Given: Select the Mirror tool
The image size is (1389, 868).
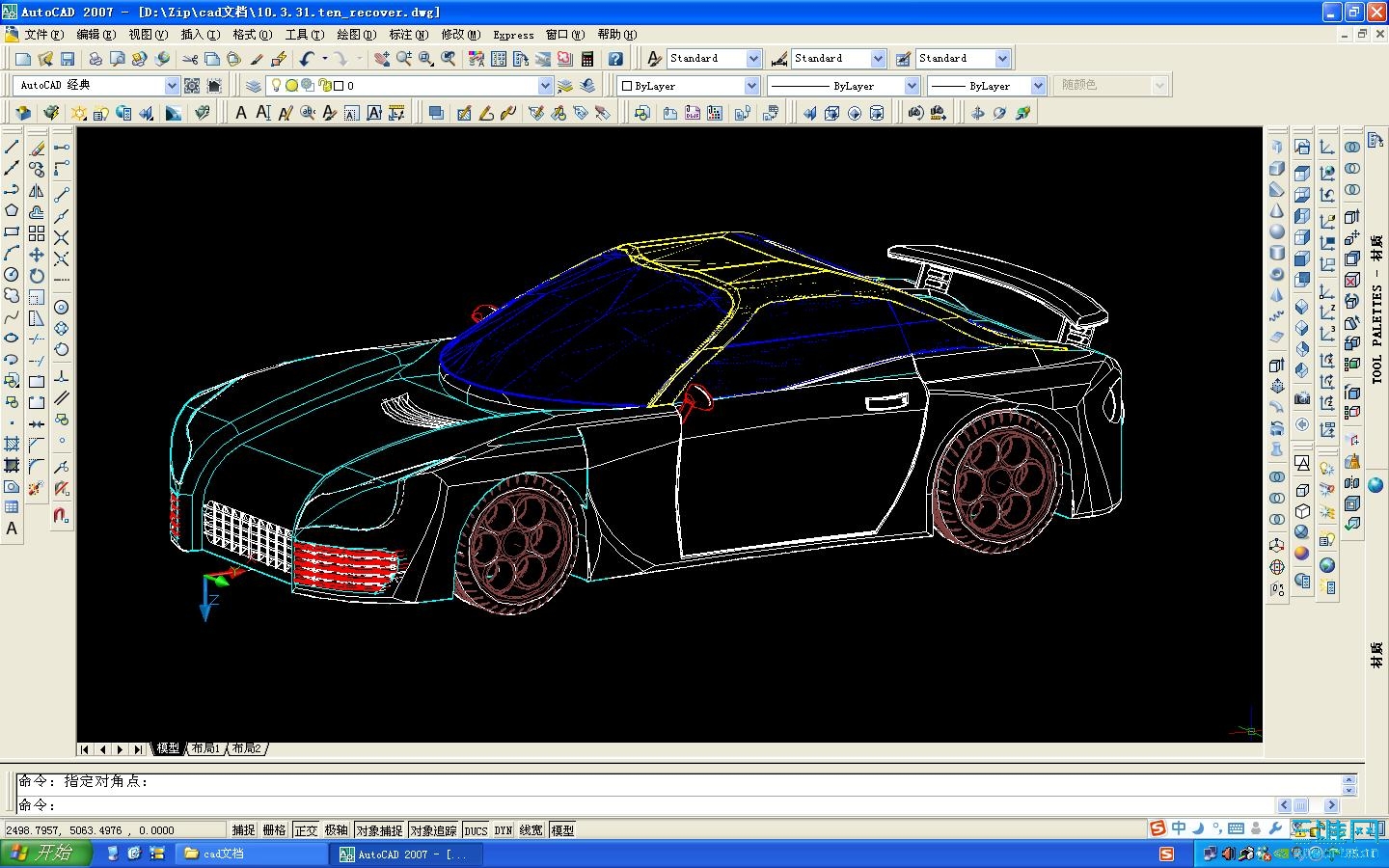Looking at the screenshot, I should click(37, 190).
